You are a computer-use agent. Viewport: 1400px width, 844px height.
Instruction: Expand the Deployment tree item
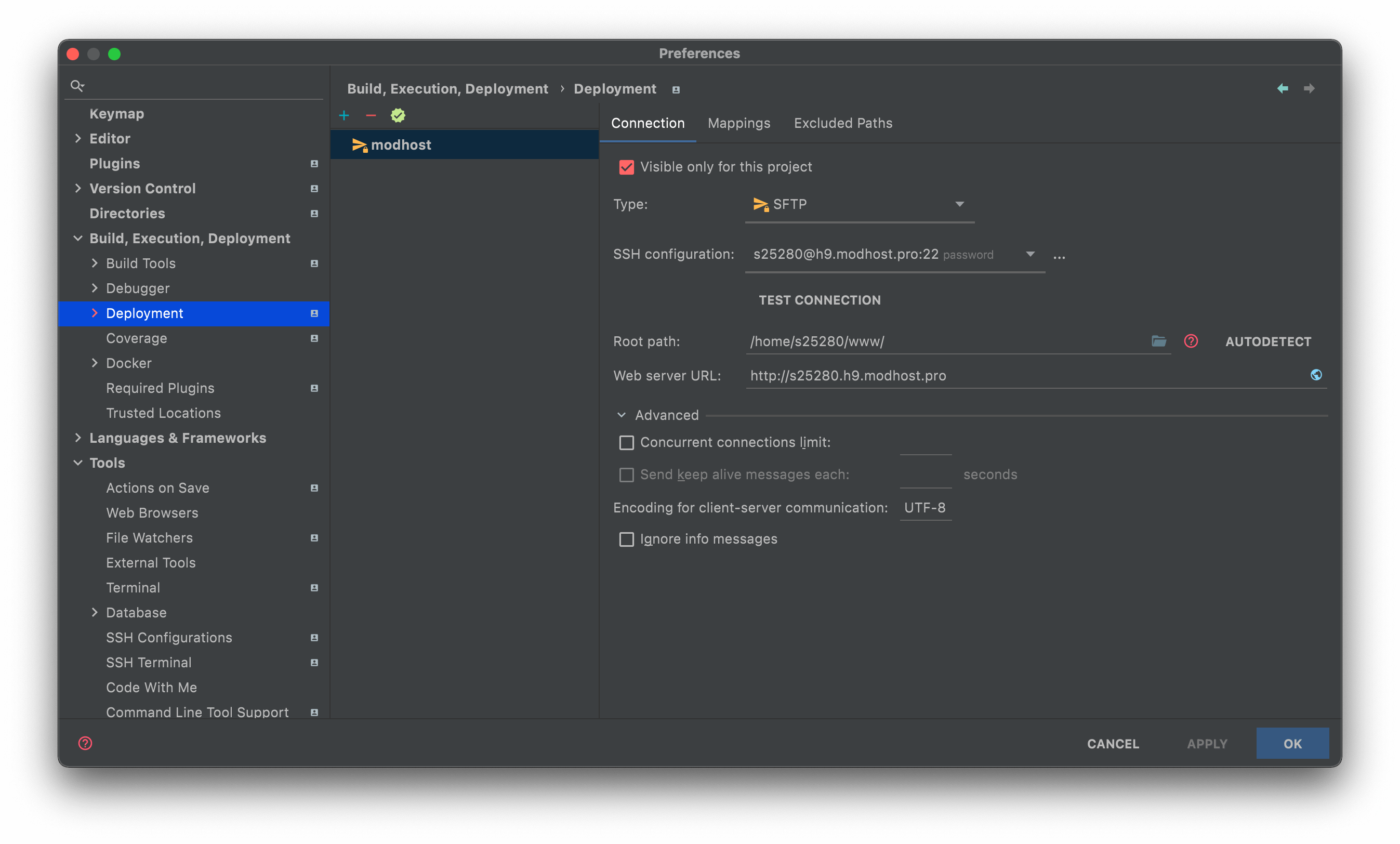pyautogui.click(x=94, y=313)
